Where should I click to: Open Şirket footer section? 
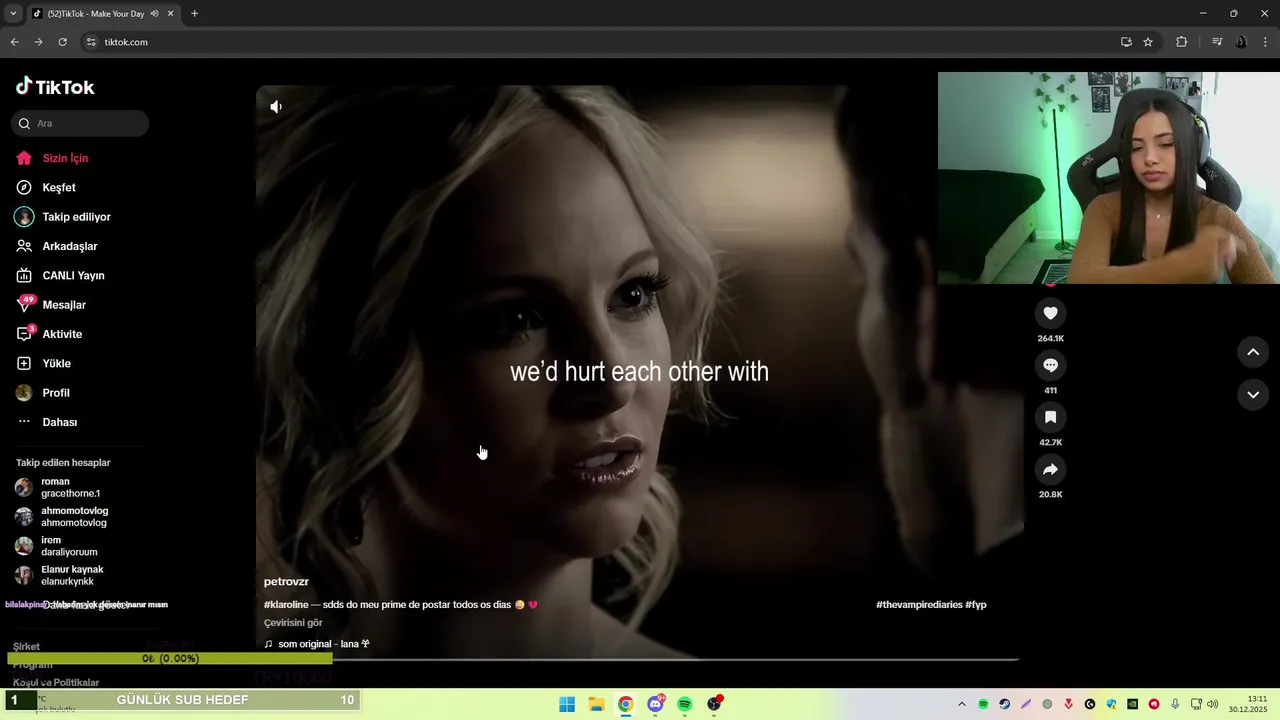[27, 646]
